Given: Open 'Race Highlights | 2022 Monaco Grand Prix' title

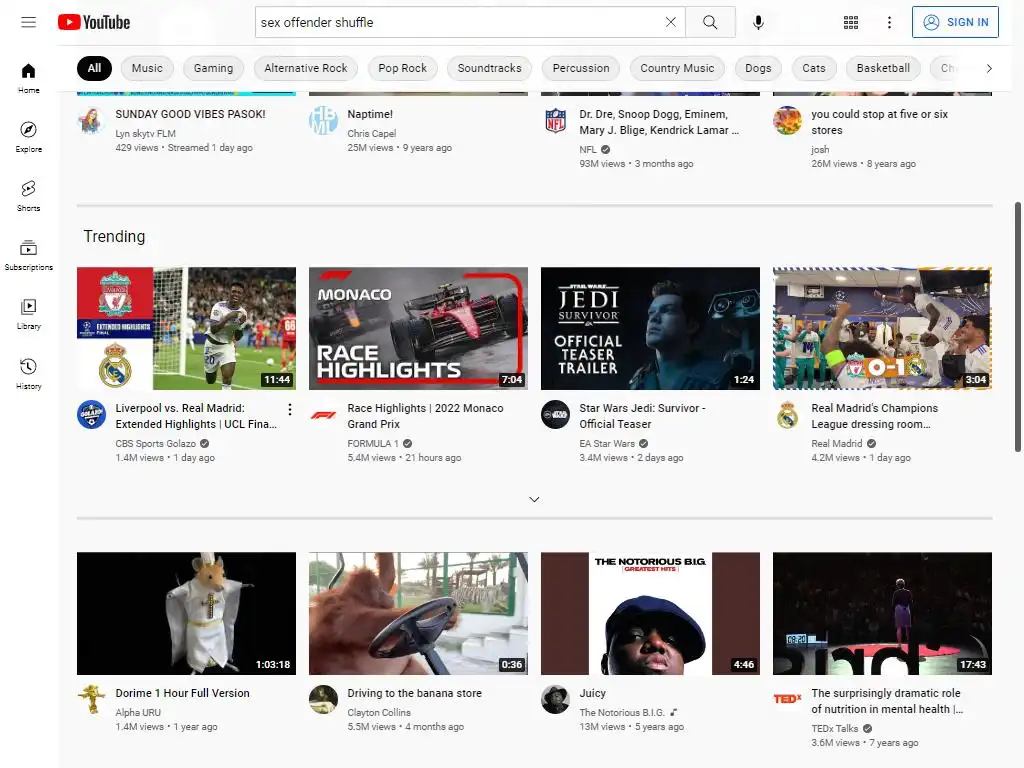Looking at the screenshot, I should [425, 416].
